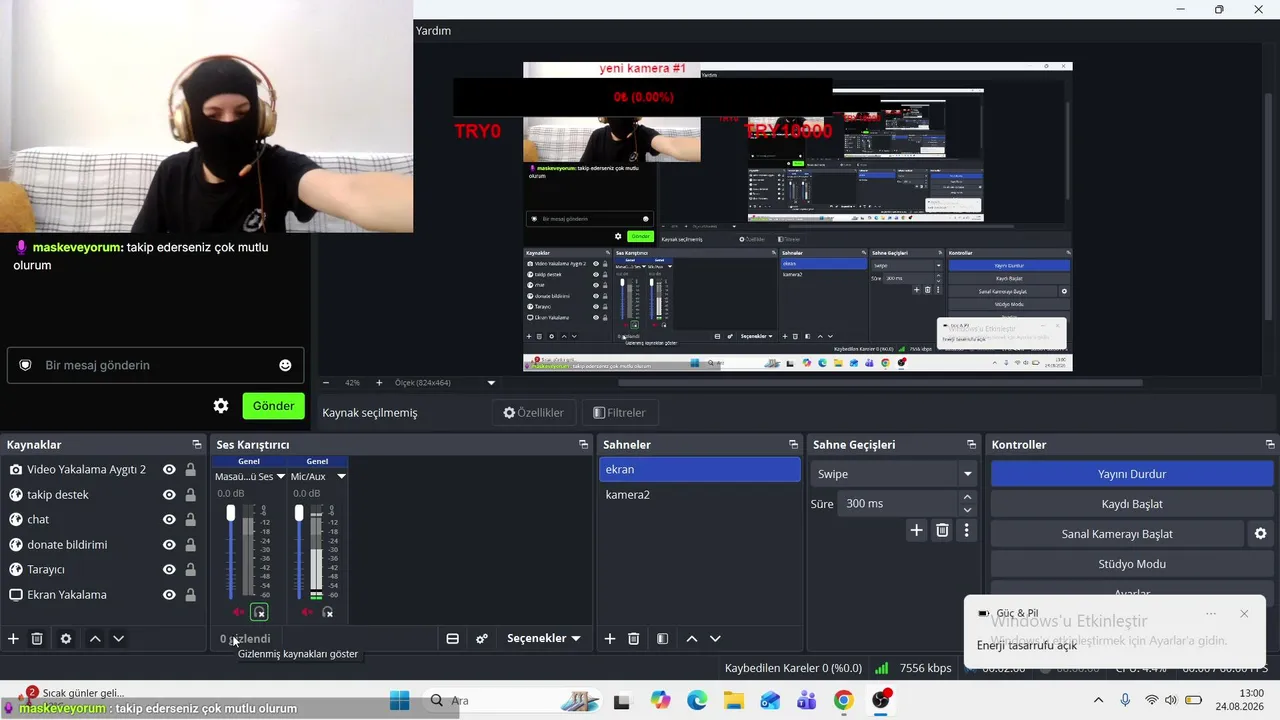Undock the Kaynaklar panel
The image size is (1280, 720).
coord(197,444)
